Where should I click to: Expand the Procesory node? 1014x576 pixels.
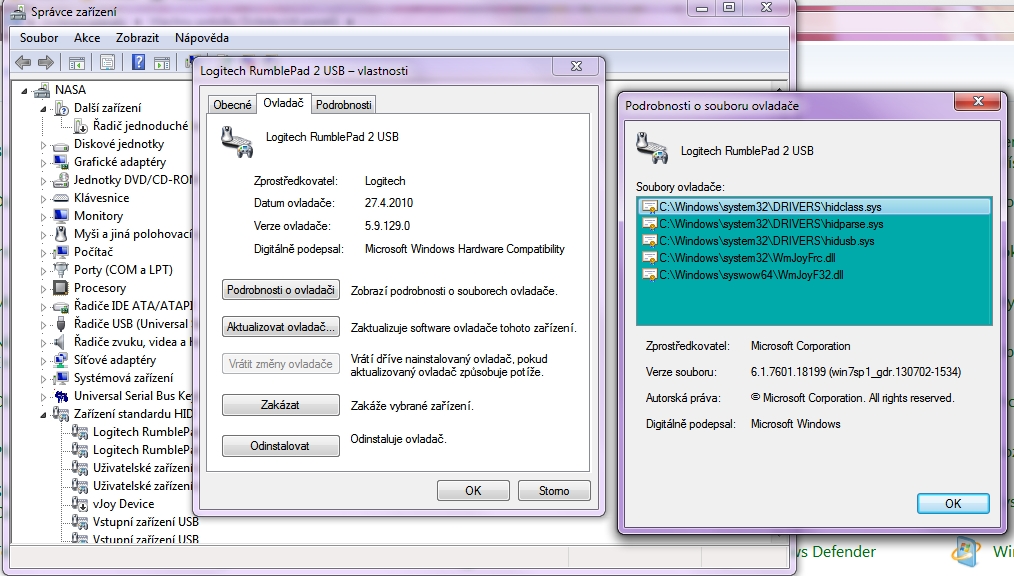tap(44, 289)
